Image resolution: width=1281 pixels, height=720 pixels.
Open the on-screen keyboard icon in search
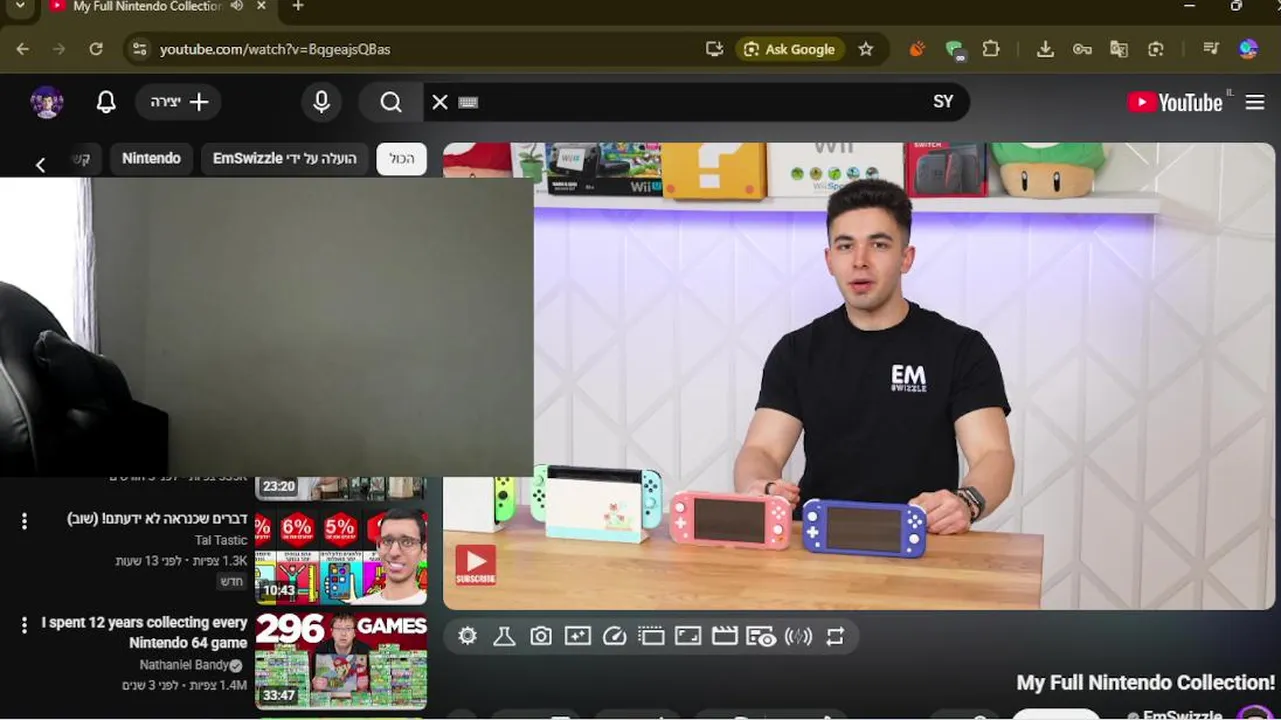[468, 102]
